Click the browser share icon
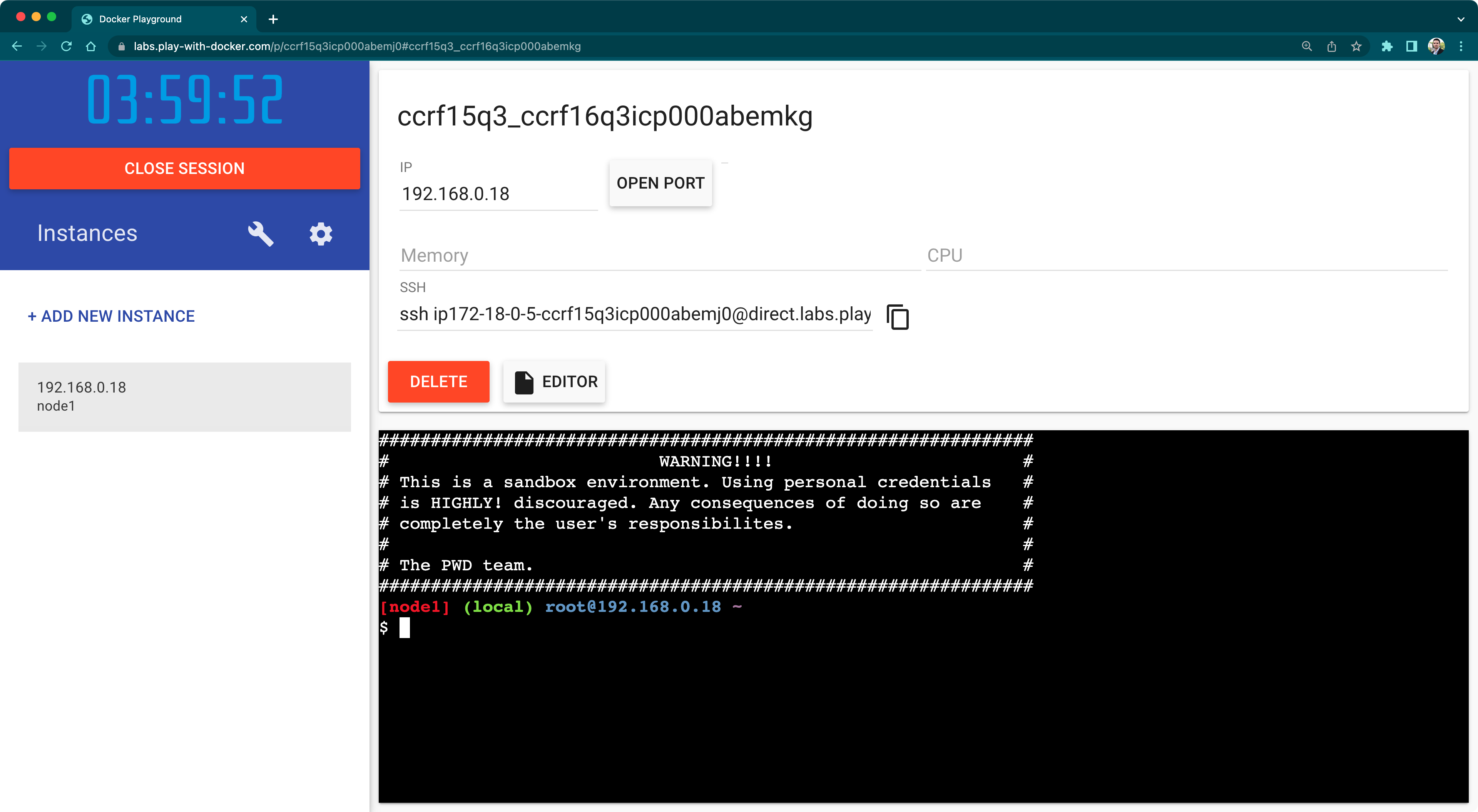1478x812 pixels. click(x=1332, y=47)
